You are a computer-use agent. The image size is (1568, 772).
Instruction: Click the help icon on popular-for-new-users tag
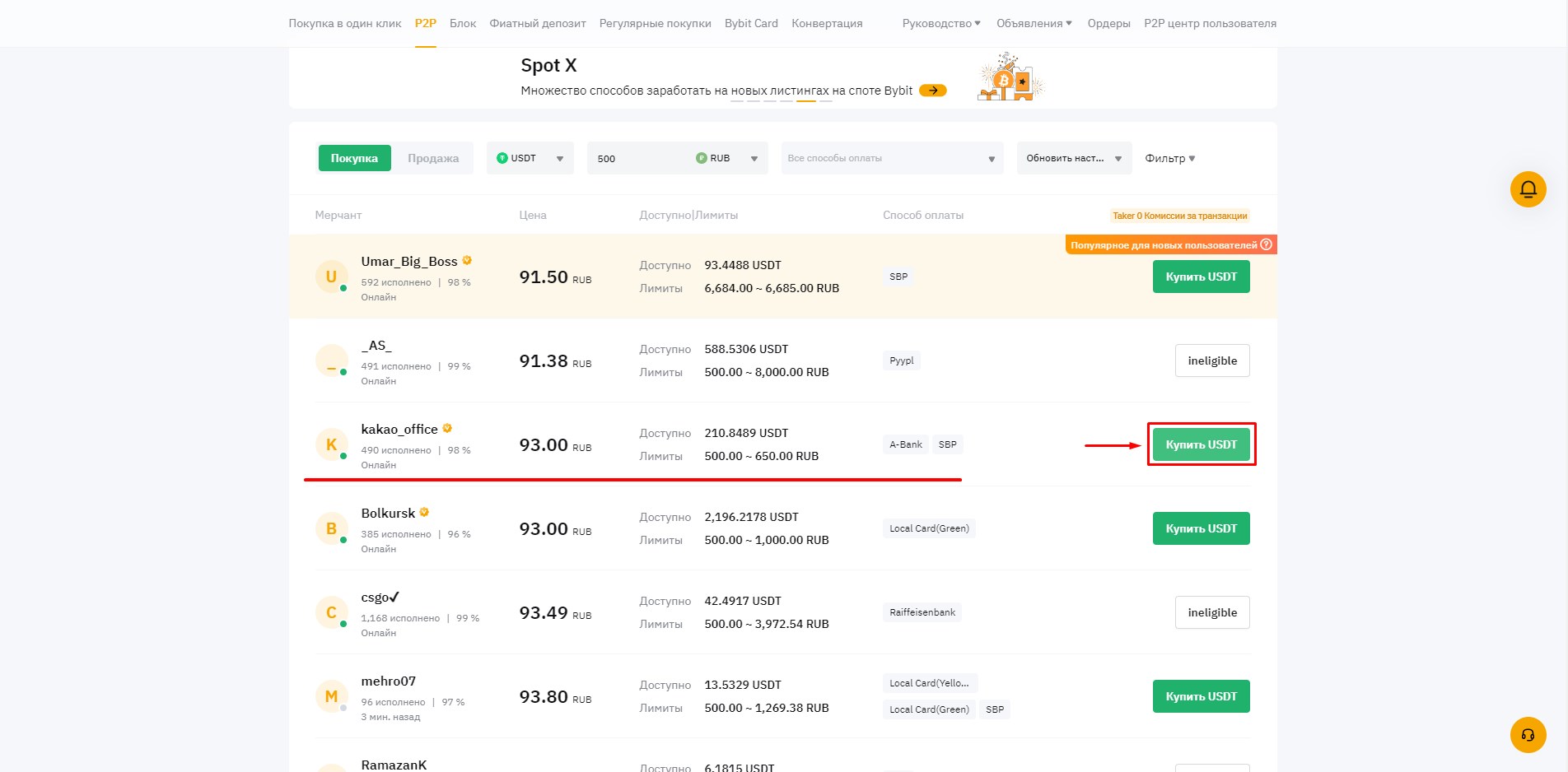click(1267, 244)
